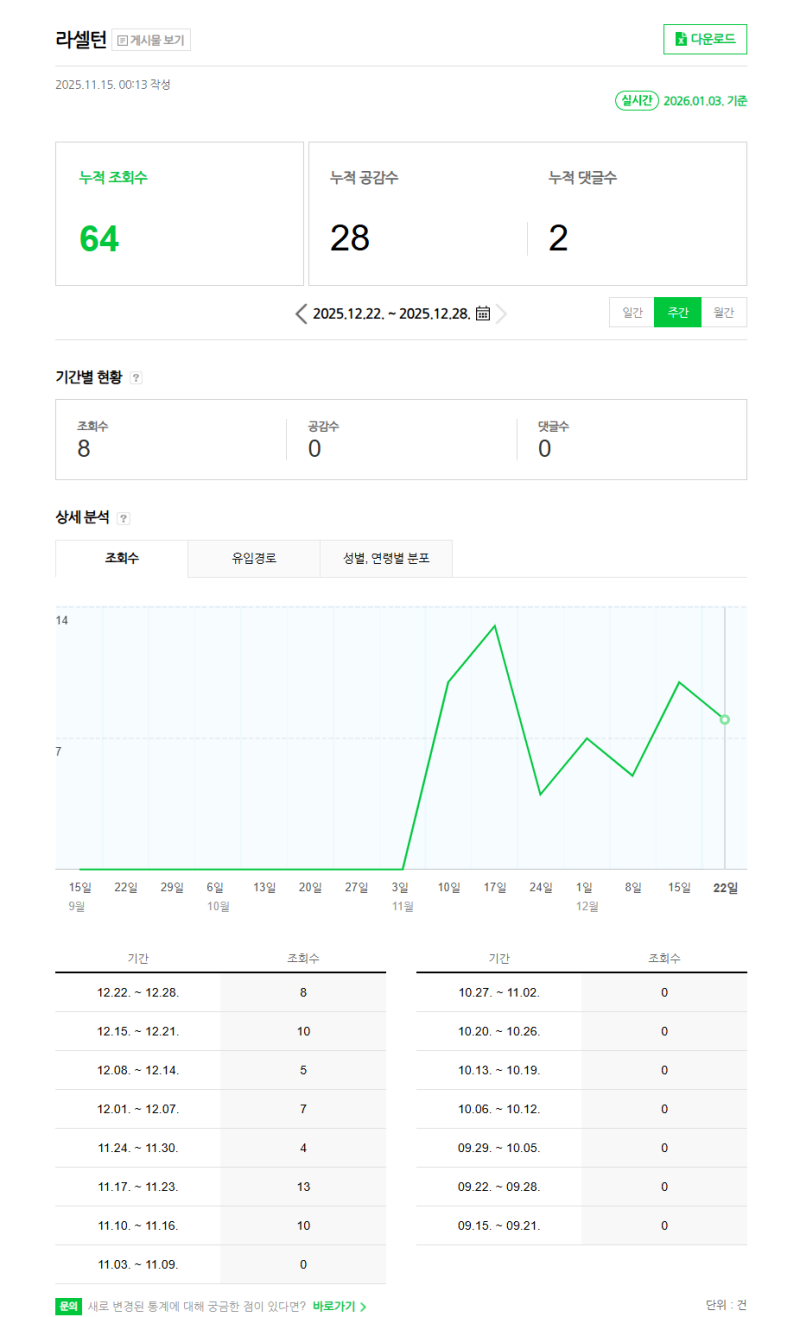Select table row 09.22. ~ 09.28.

[581, 1187]
